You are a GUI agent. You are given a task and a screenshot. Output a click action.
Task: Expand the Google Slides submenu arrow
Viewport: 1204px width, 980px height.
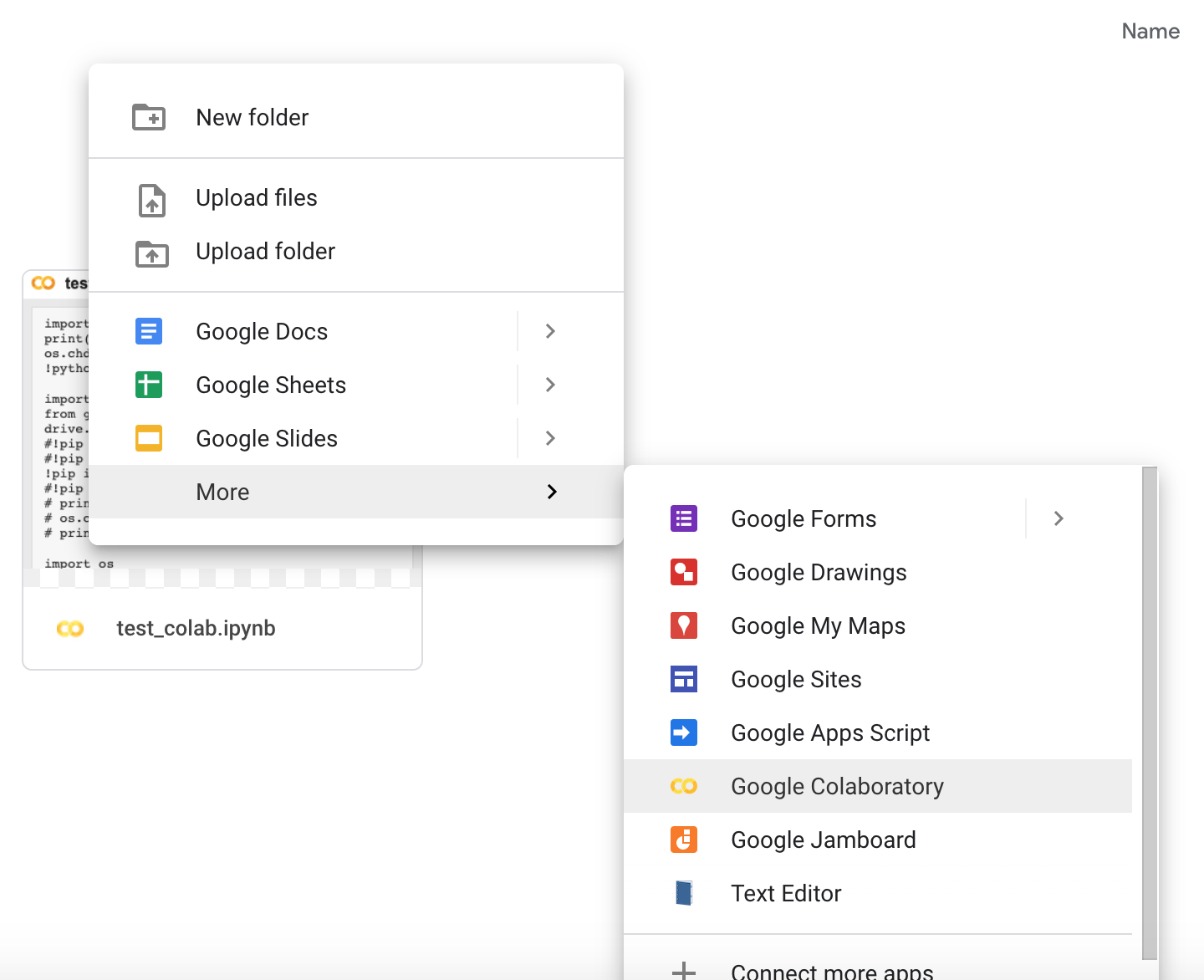(550, 438)
